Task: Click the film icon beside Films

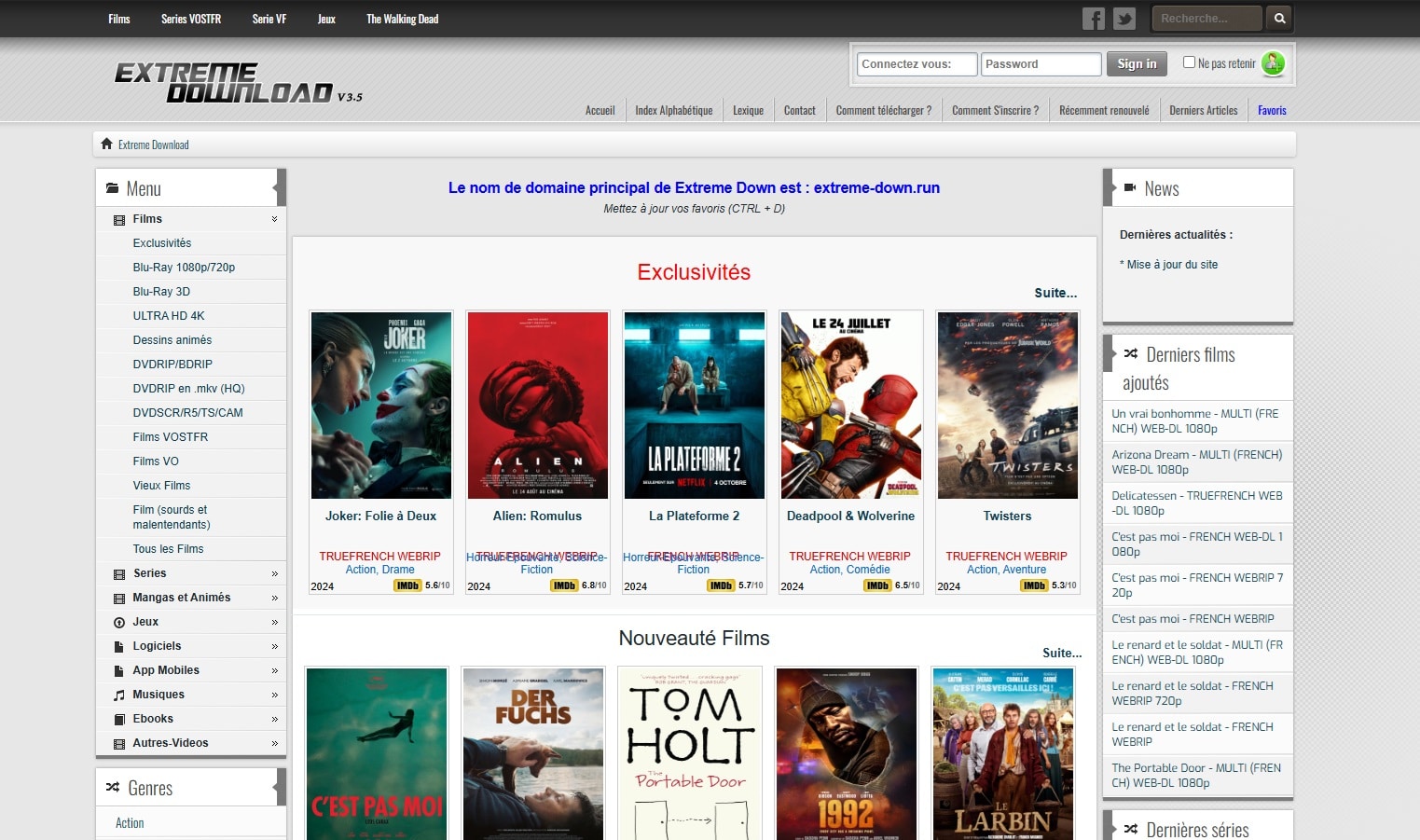Action: coord(119,220)
